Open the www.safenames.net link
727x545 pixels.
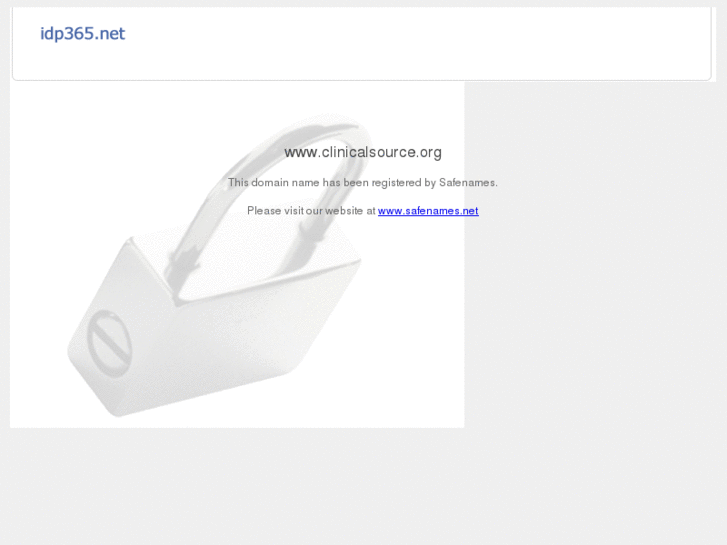[428, 211]
